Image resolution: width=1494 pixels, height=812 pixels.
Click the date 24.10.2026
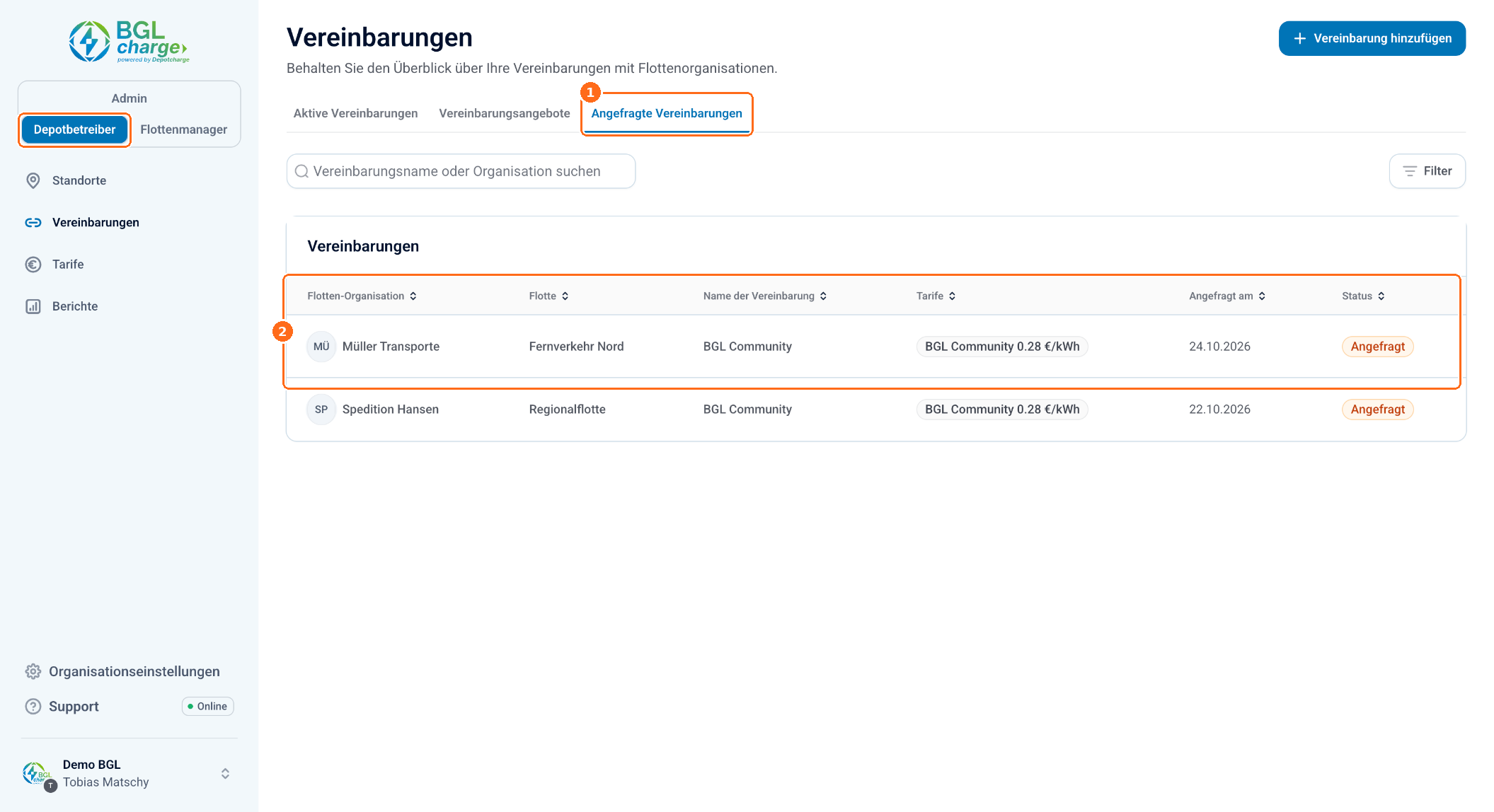click(x=1220, y=347)
